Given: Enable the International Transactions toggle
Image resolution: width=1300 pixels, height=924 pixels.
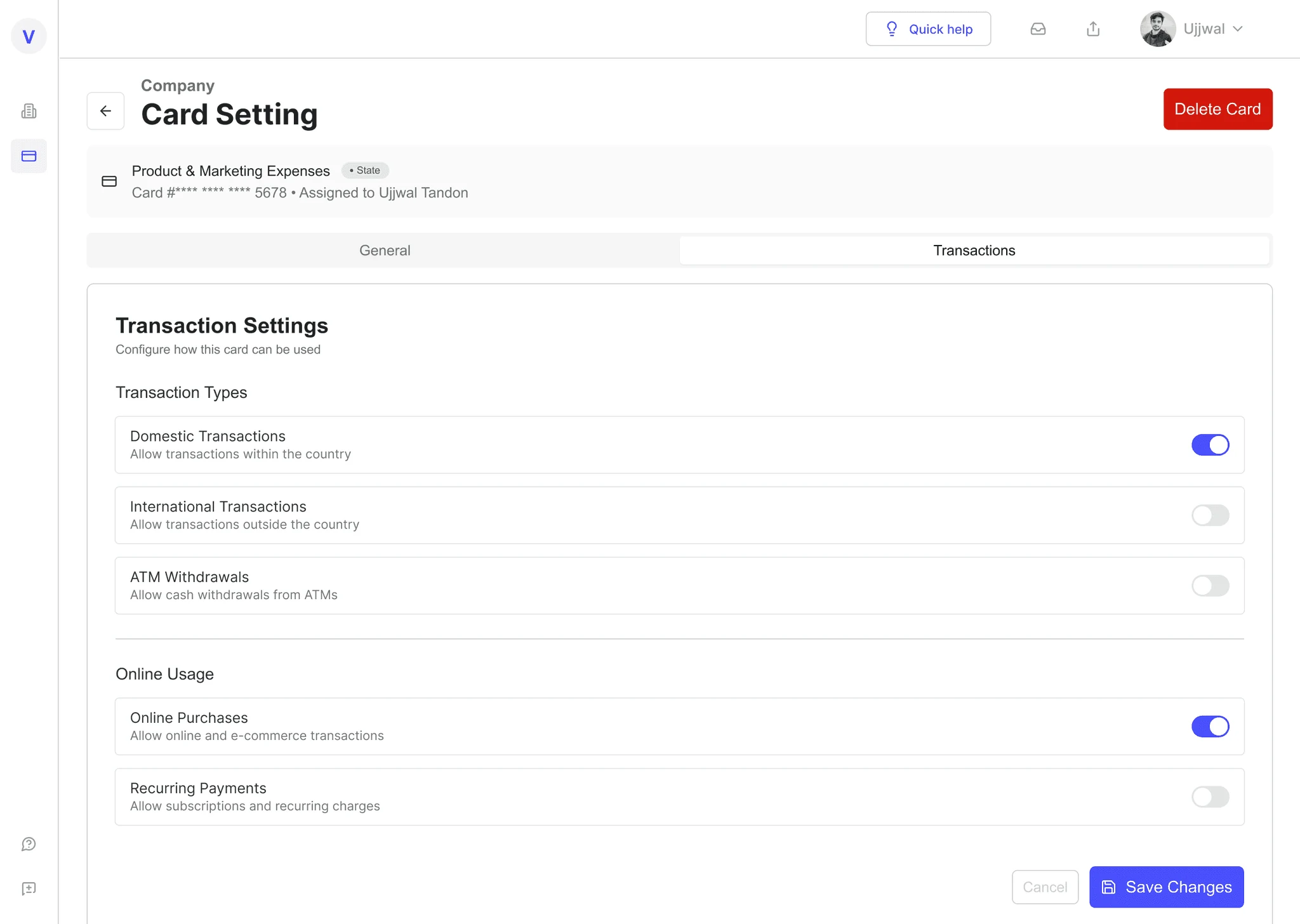Looking at the screenshot, I should click(x=1210, y=515).
